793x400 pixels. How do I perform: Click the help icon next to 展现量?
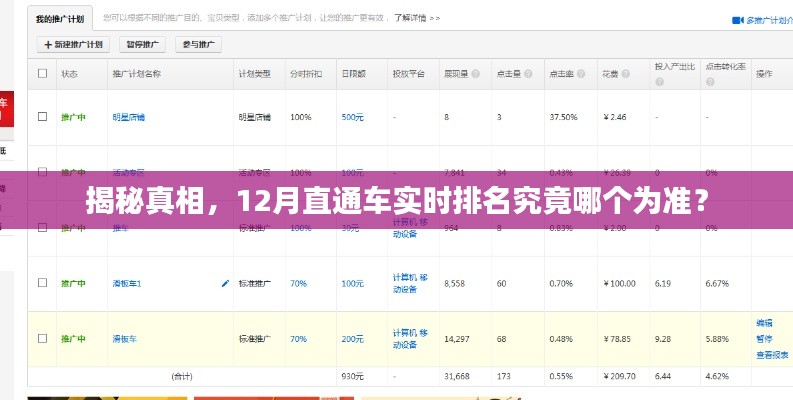[x=475, y=74]
